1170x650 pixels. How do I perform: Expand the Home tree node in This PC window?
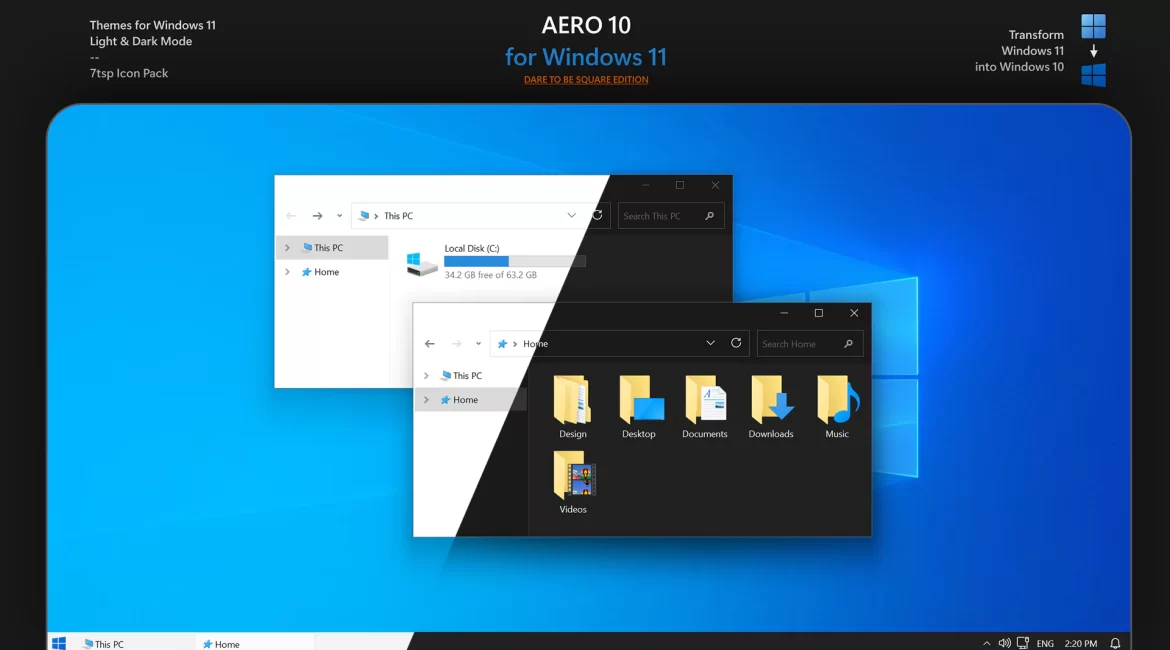pos(287,272)
